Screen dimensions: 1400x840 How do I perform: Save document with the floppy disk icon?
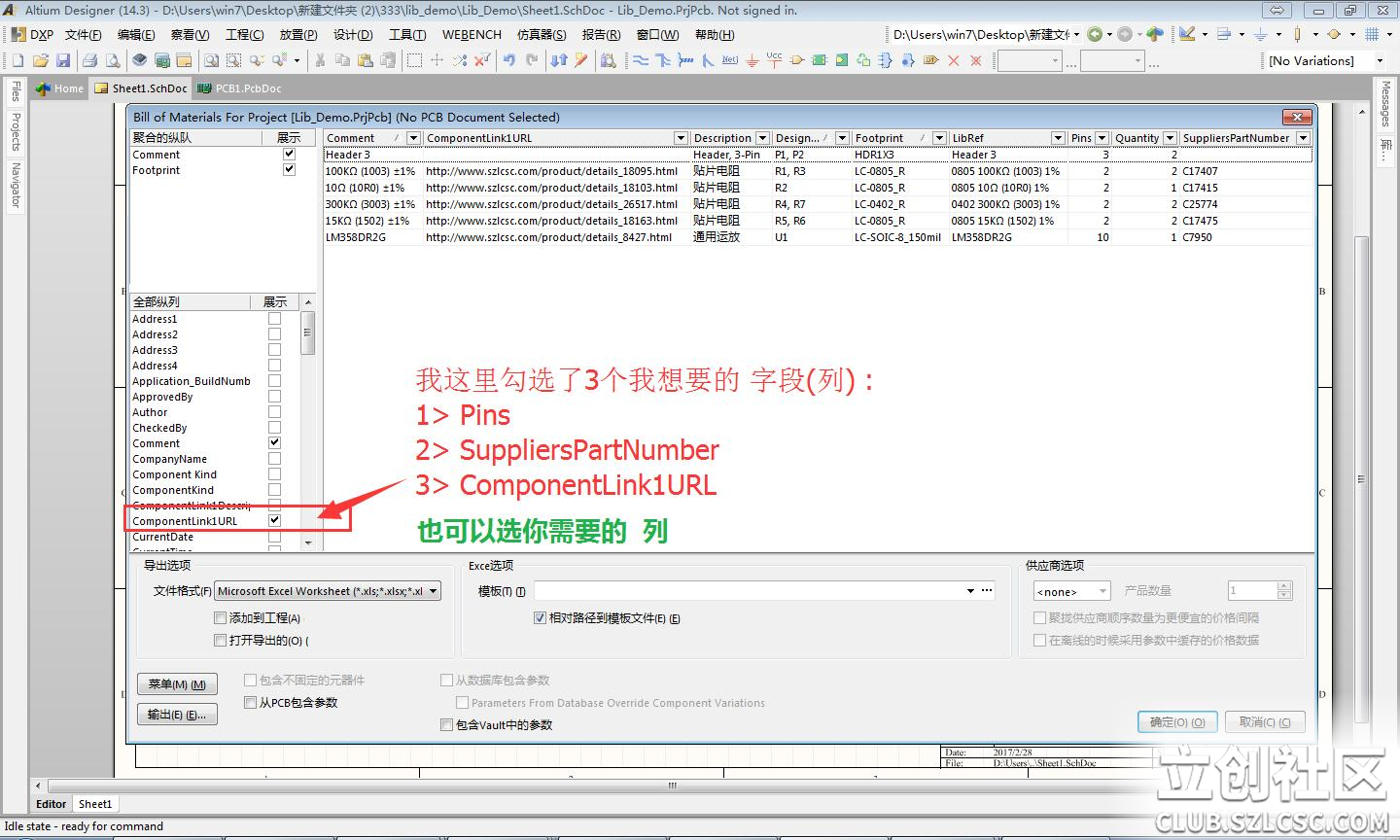tap(63, 60)
